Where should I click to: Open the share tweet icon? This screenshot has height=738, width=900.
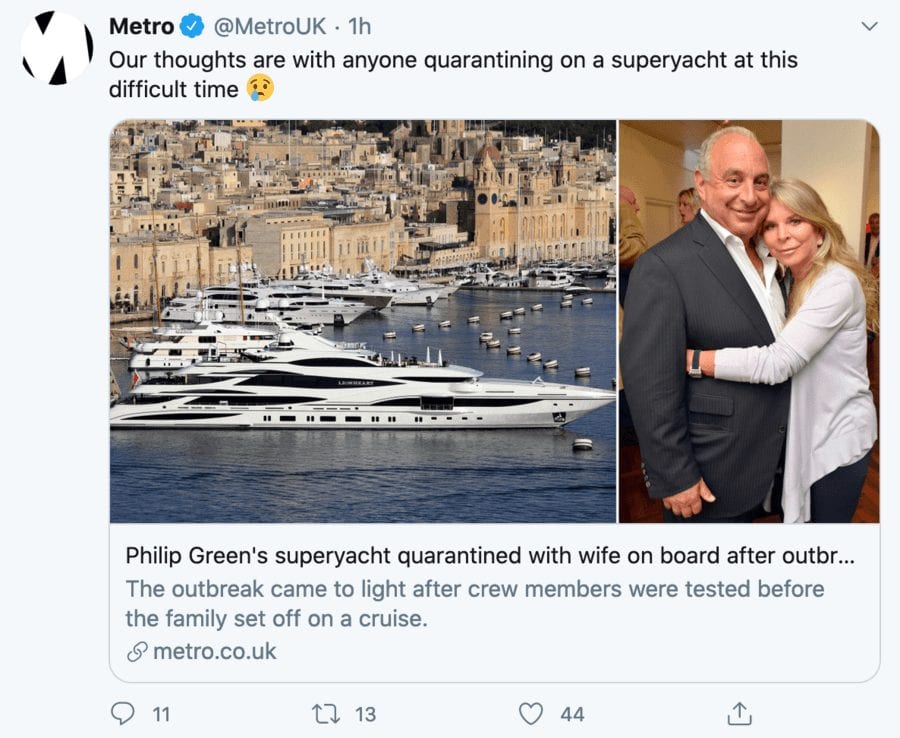(738, 714)
